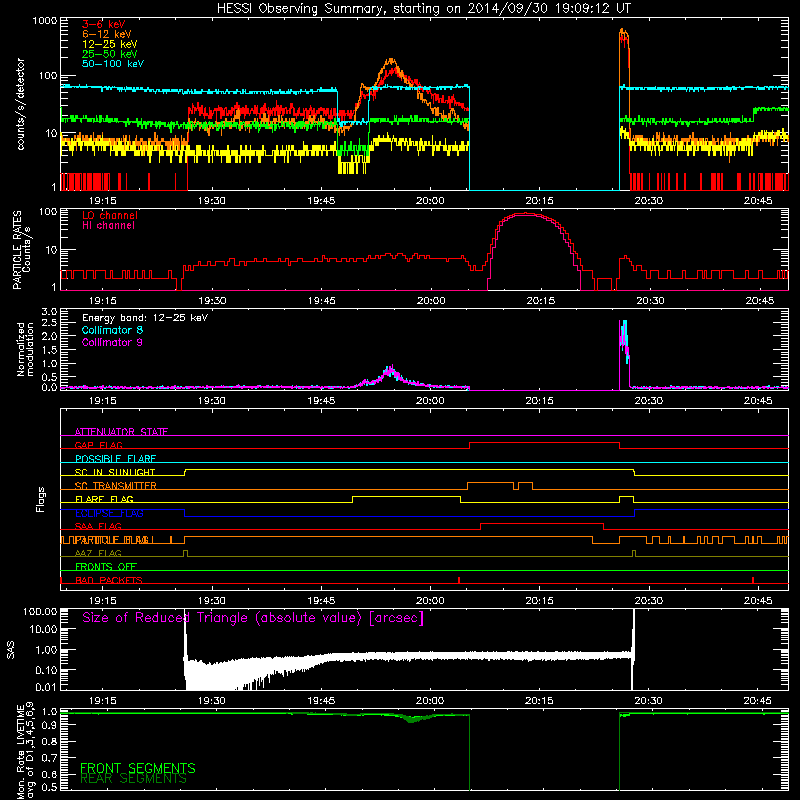800x800 pixels.
Task: Click the HESSI Observing Summary plot title
Action: pyautogui.click(x=423, y=9)
